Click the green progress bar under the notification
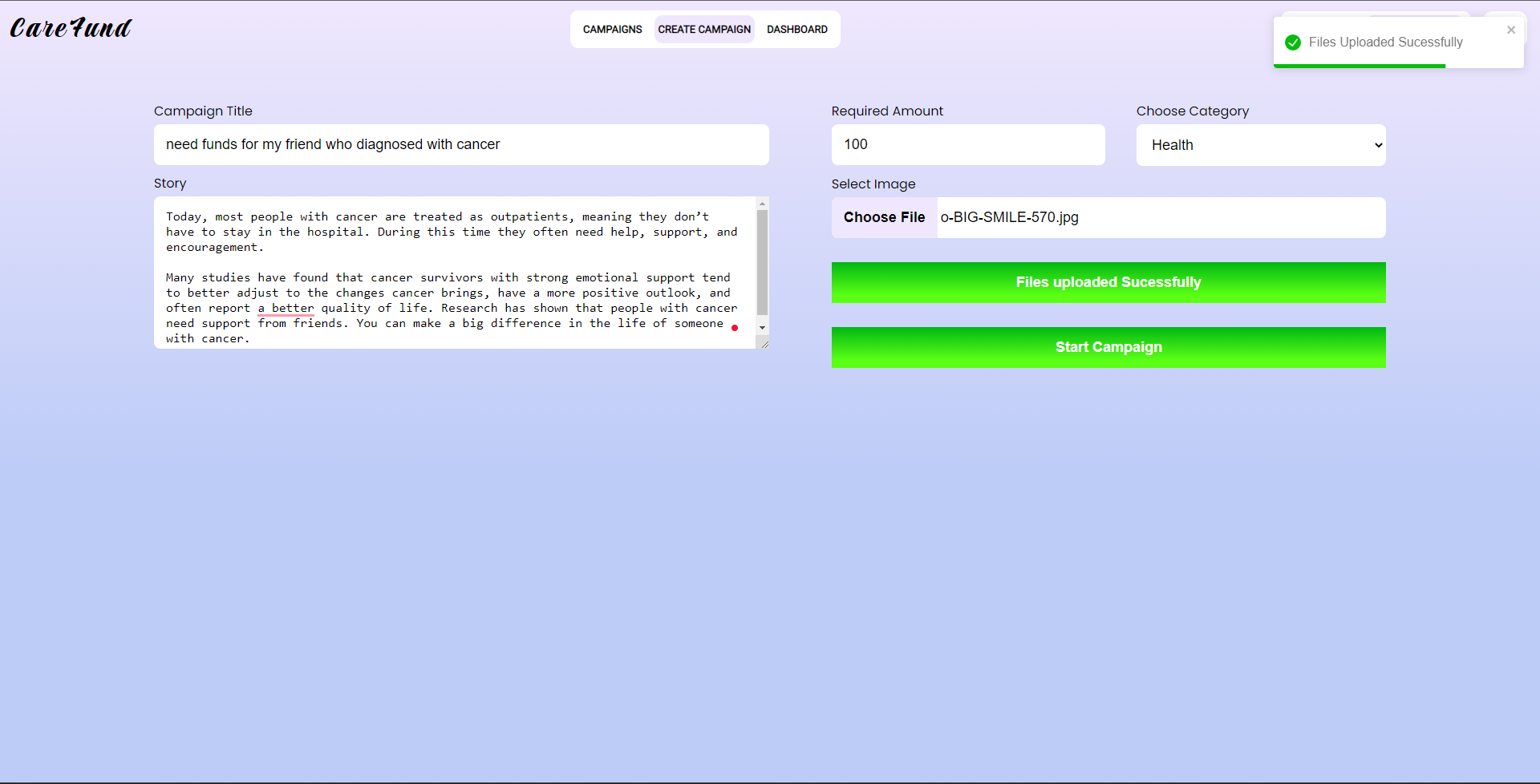The width and height of the screenshot is (1540, 784). coord(1360,67)
